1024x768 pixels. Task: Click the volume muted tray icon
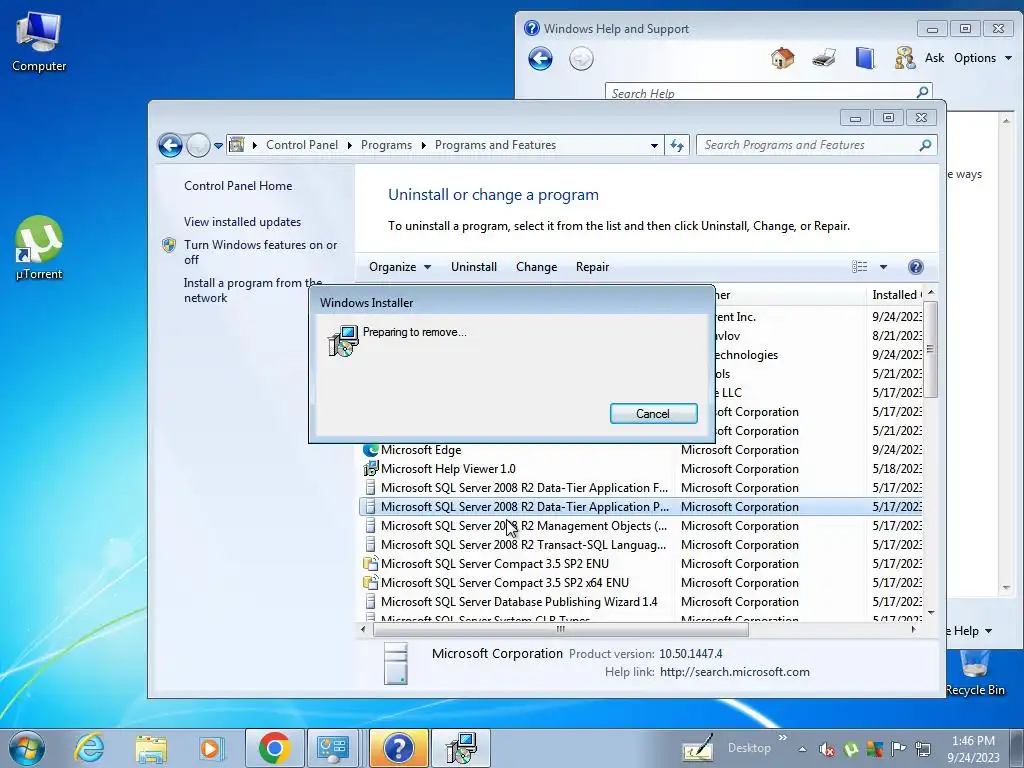[x=827, y=750]
